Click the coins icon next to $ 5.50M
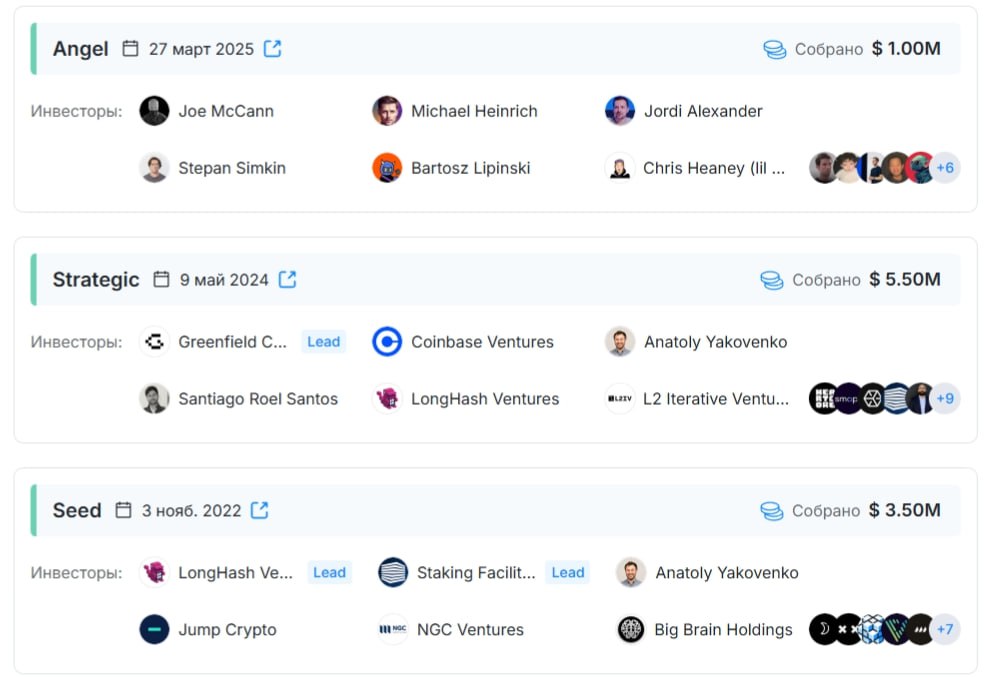The width and height of the screenshot is (995, 677). 772,280
